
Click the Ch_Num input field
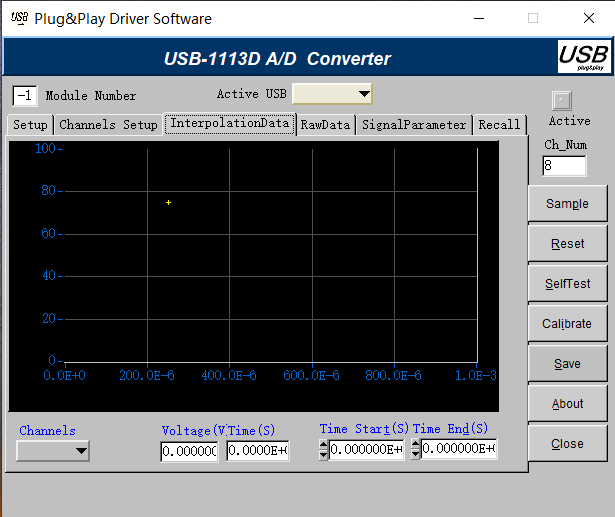[564, 166]
